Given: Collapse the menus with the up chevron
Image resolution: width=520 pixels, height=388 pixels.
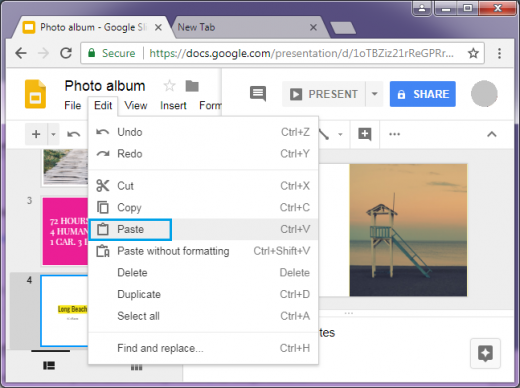Looking at the screenshot, I should click(x=492, y=134).
